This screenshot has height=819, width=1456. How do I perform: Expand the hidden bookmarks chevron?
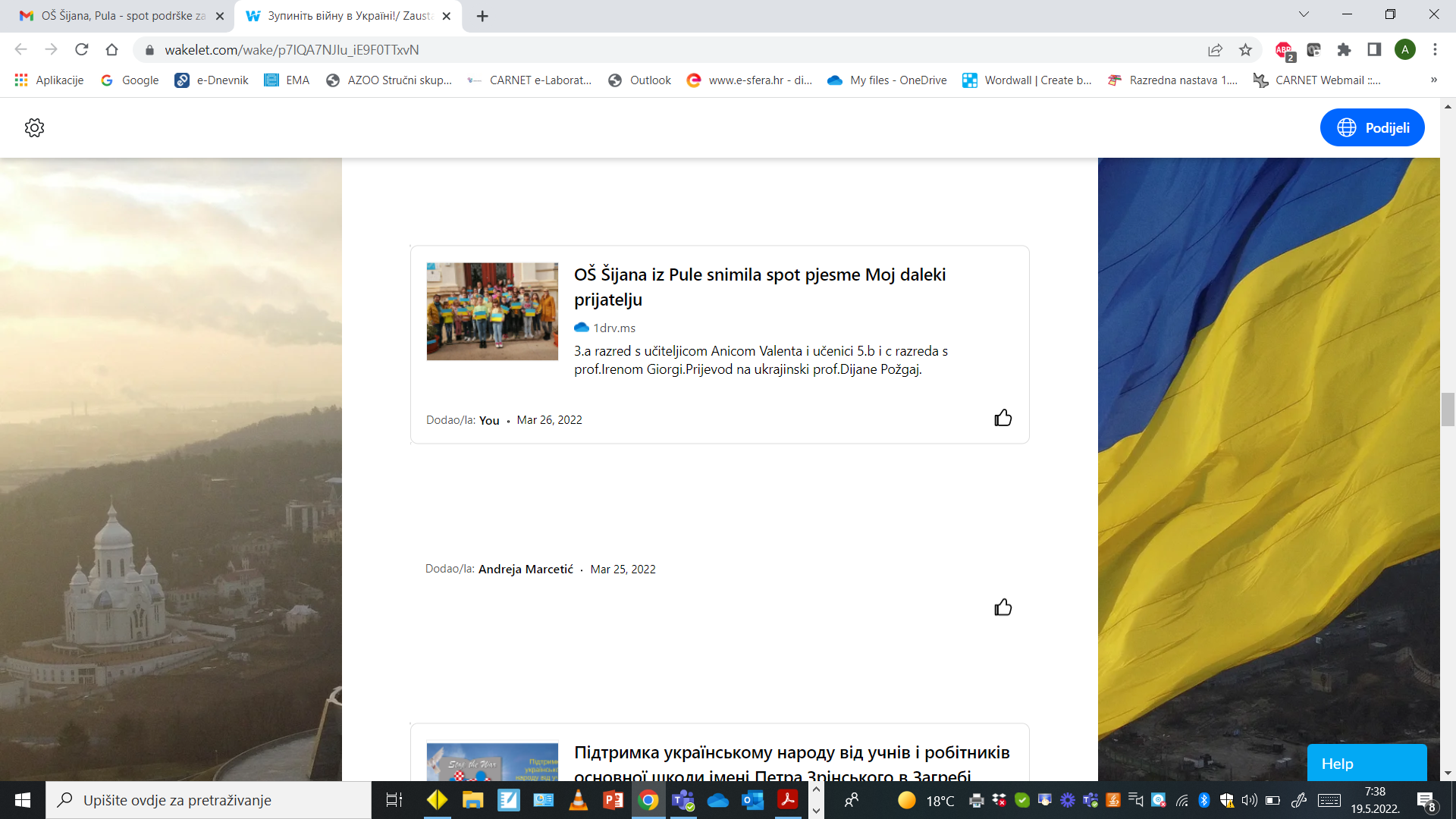tap(1433, 80)
